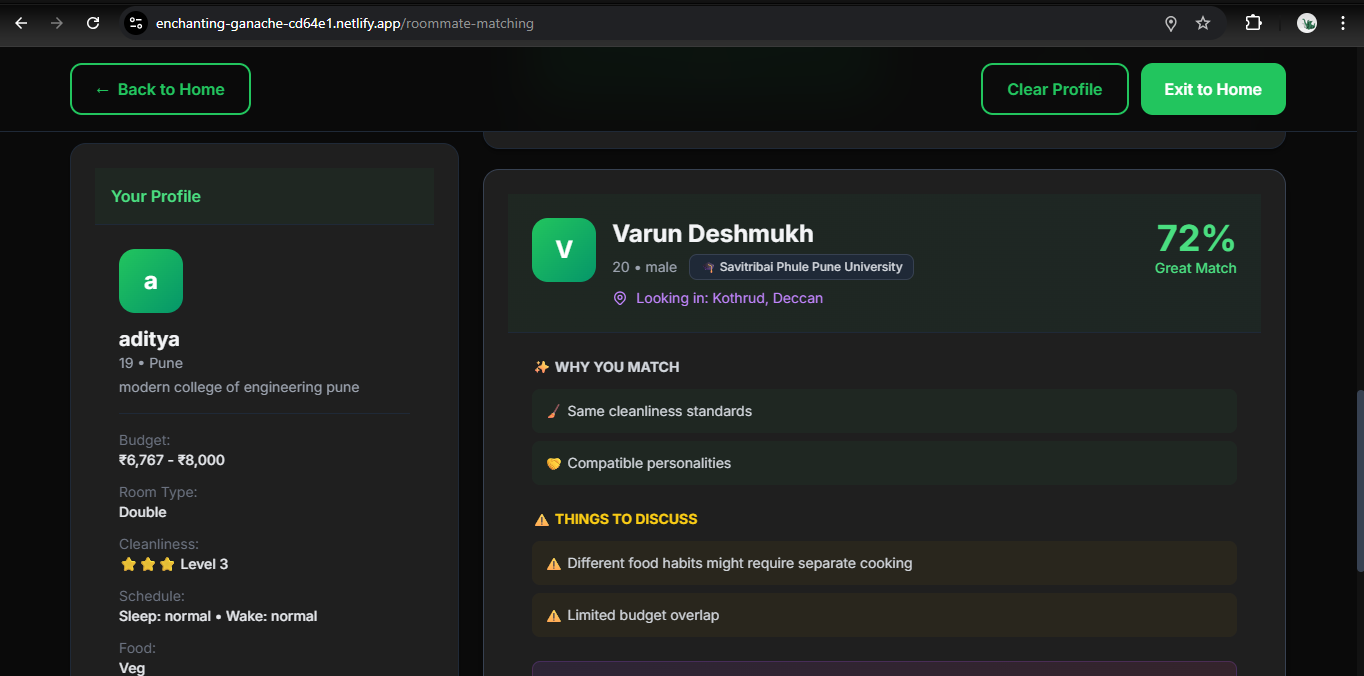Click the THINGS TO DISCUSS heading
Image resolution: width=1364 pixels, height=676 pixels.
tap(626, 519)
